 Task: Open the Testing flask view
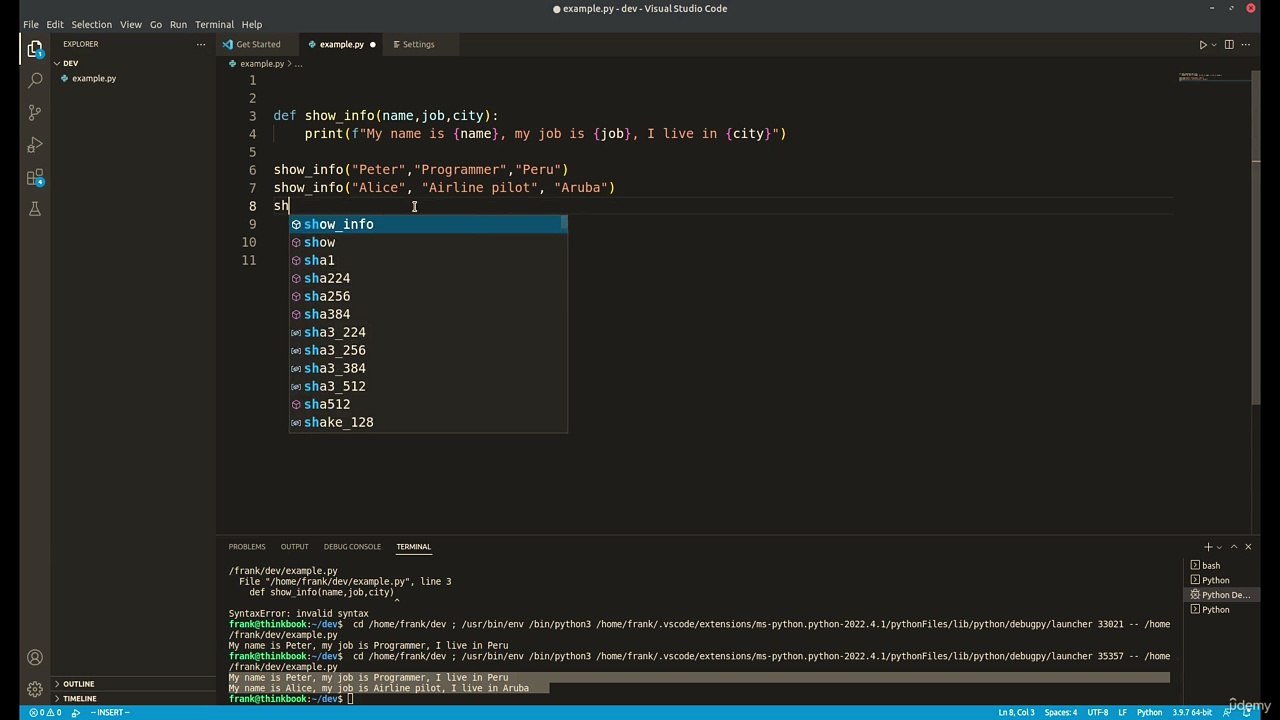click(x=35, y=209)
